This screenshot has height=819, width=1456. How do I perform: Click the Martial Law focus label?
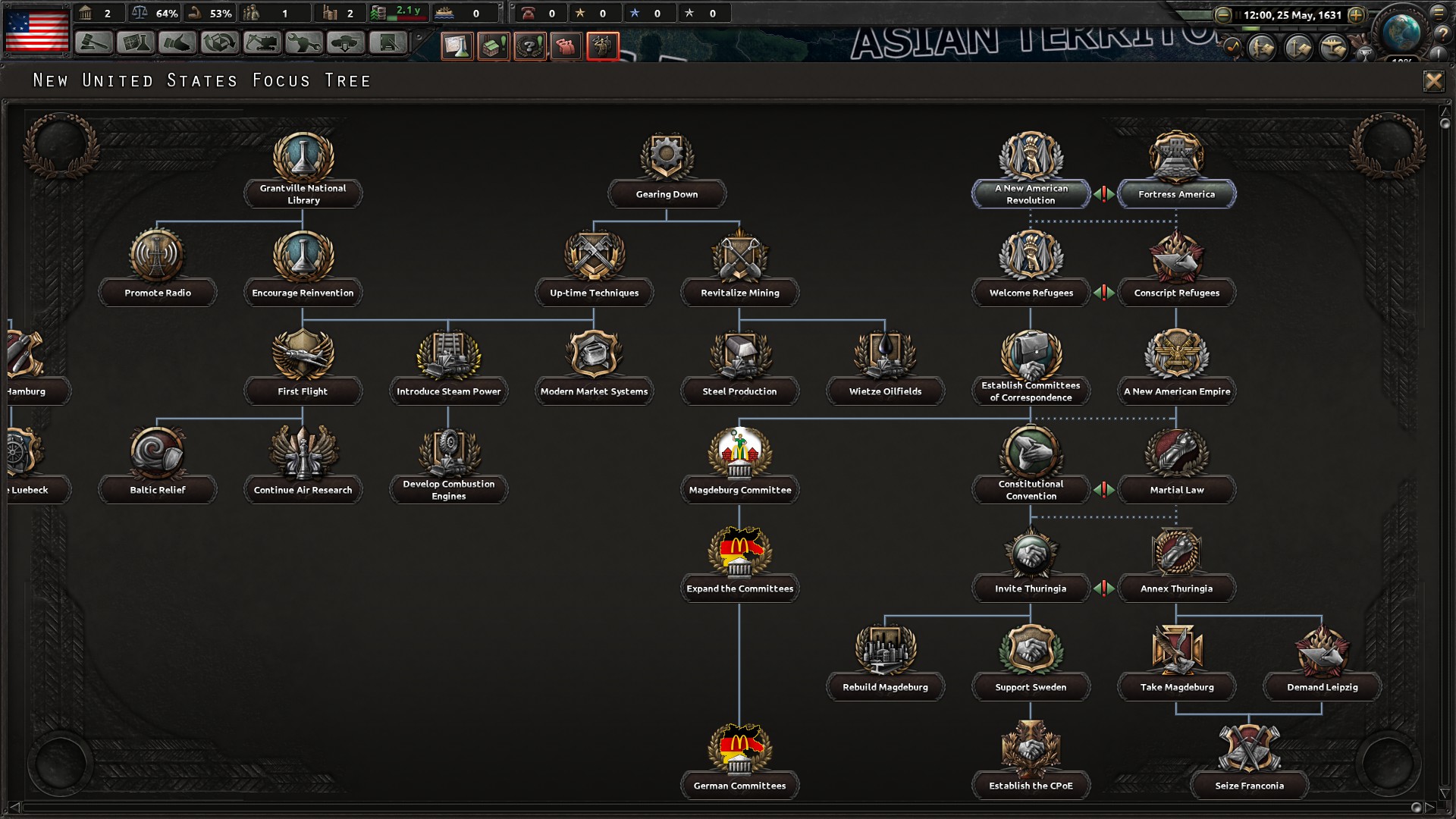[x=1176, y=490]
